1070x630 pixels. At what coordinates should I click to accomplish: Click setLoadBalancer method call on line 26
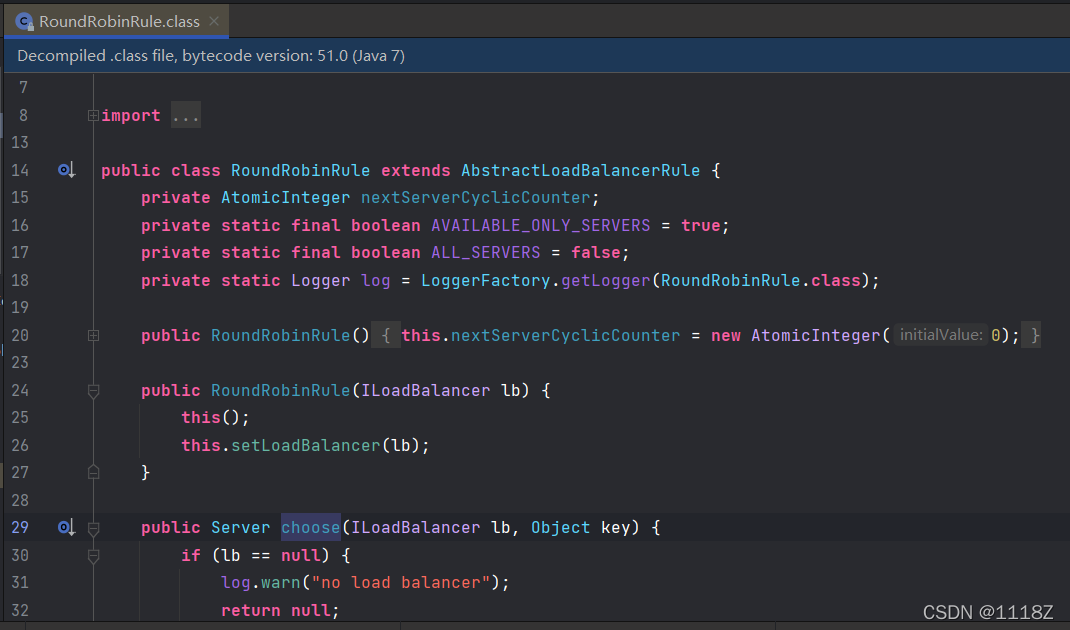306,446
